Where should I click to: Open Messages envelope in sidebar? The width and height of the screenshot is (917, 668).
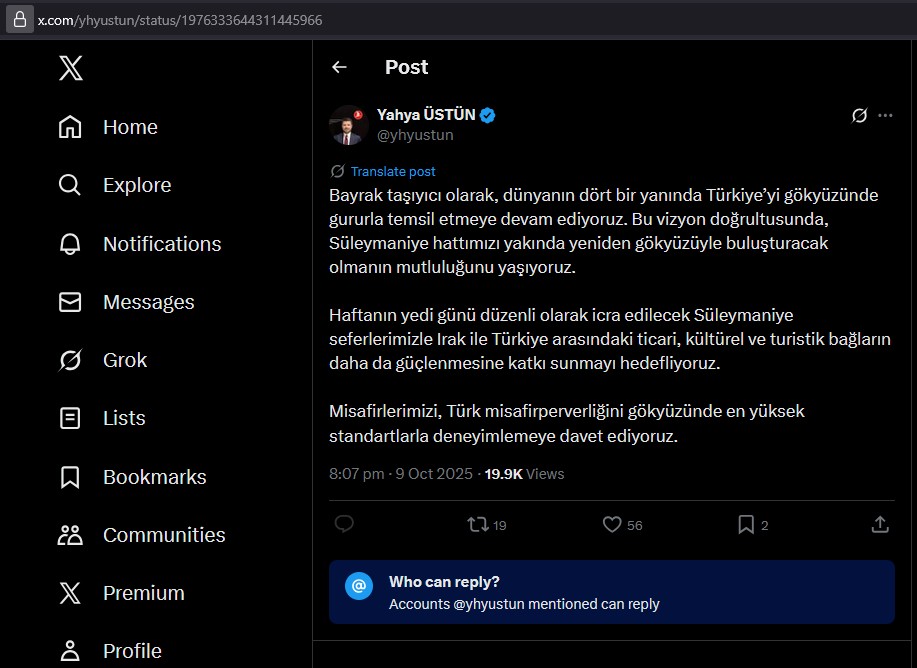[148, 302]
